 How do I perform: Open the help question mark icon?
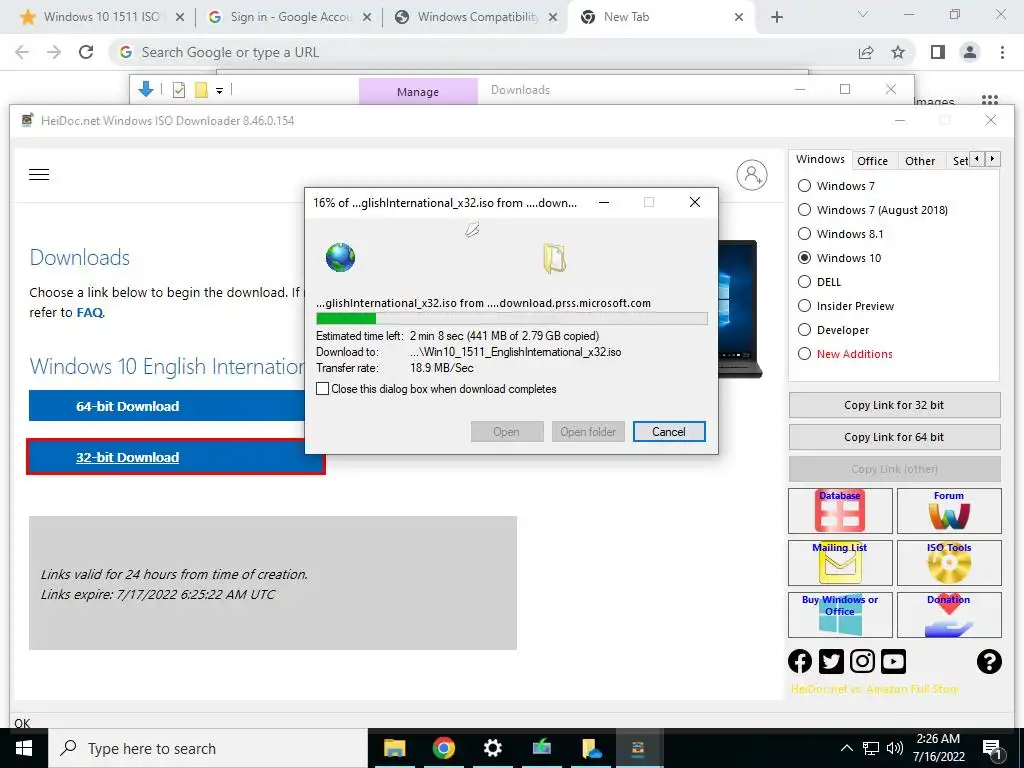coord(989,662)
